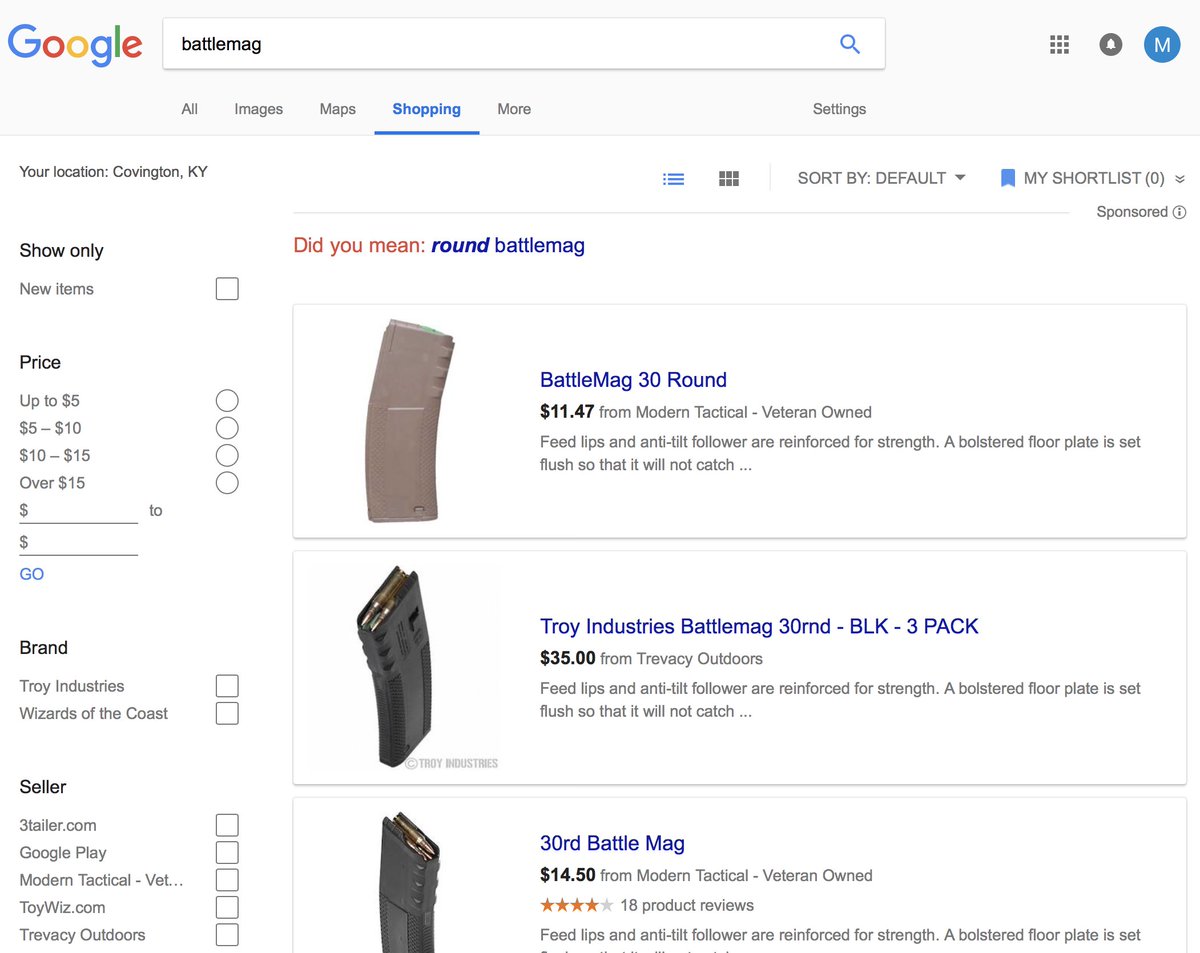This screenshot has height=953, width=1200.
Task: Click the Troy Industries black magazine thumbnail
Action: [404, 667]
